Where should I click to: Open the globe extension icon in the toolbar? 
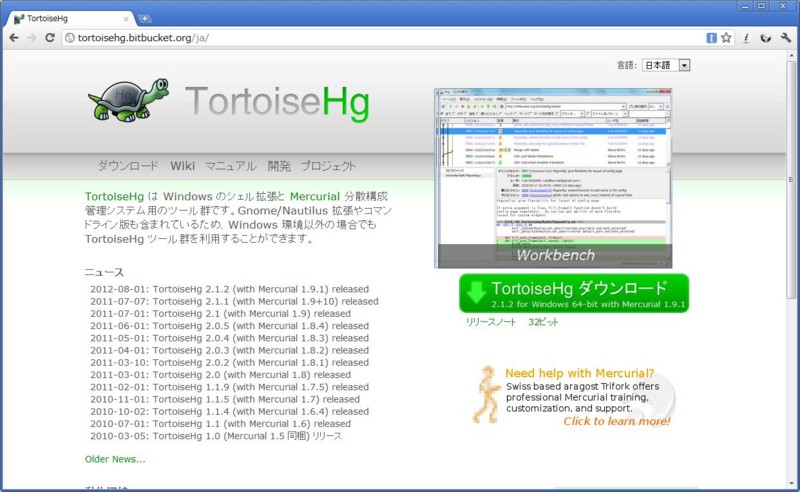(765, 38)
